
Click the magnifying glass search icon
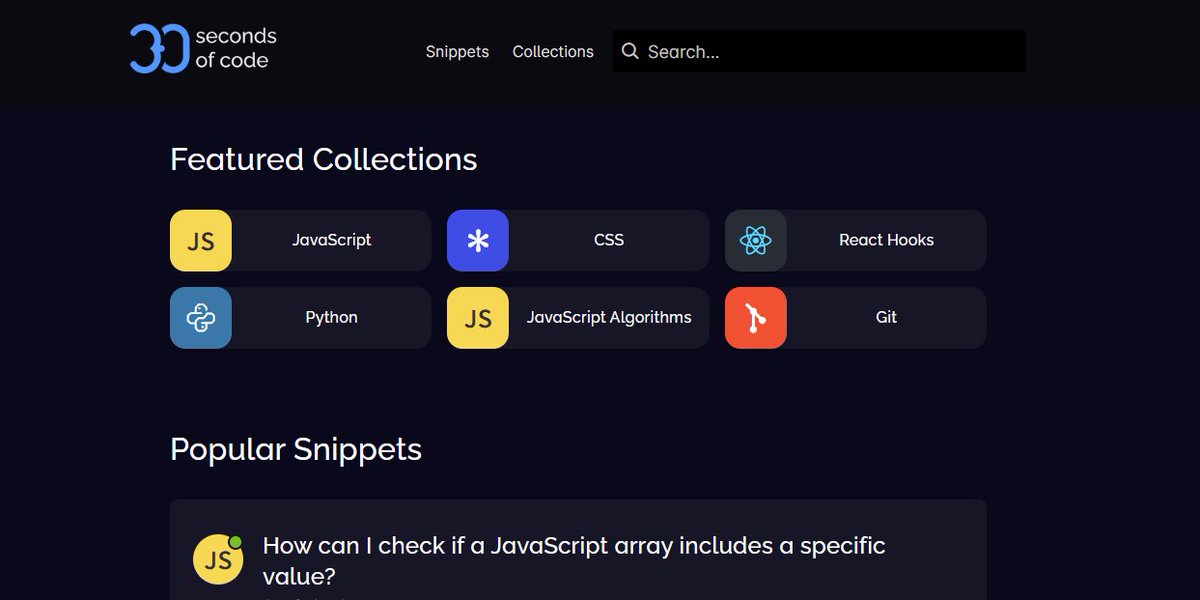pos(630,51)
